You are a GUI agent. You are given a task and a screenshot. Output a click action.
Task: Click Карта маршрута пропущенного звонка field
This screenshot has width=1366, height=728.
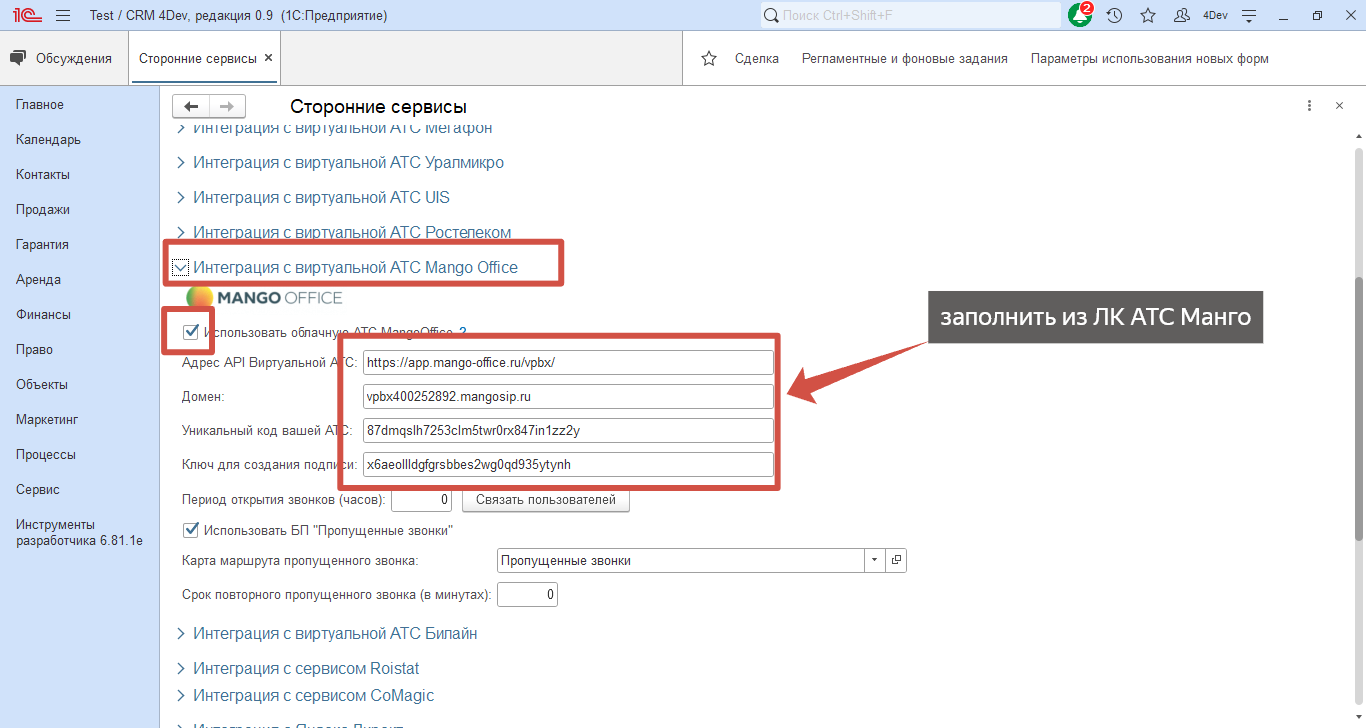coord(681,560)
